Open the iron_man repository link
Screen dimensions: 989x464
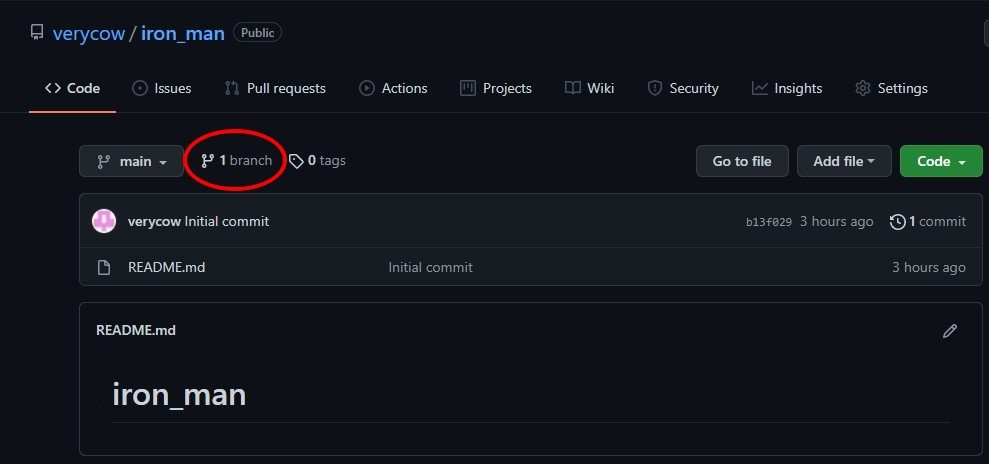(182, 33)
